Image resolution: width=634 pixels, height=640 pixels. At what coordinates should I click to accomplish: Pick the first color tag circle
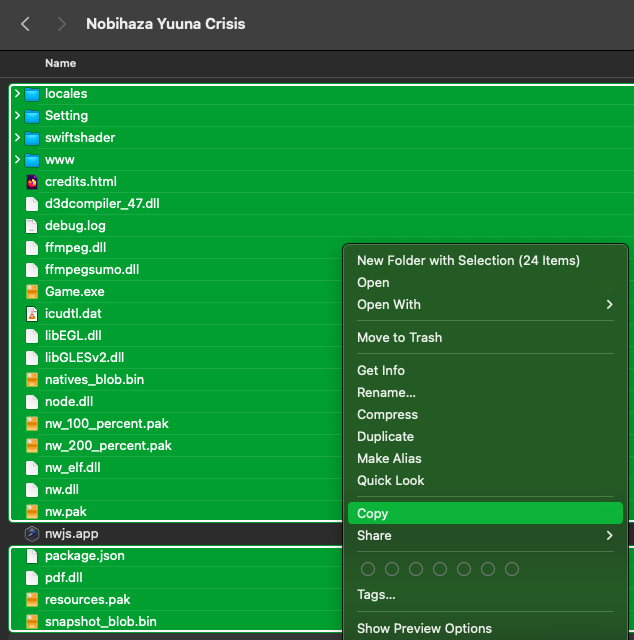[368, 569]
